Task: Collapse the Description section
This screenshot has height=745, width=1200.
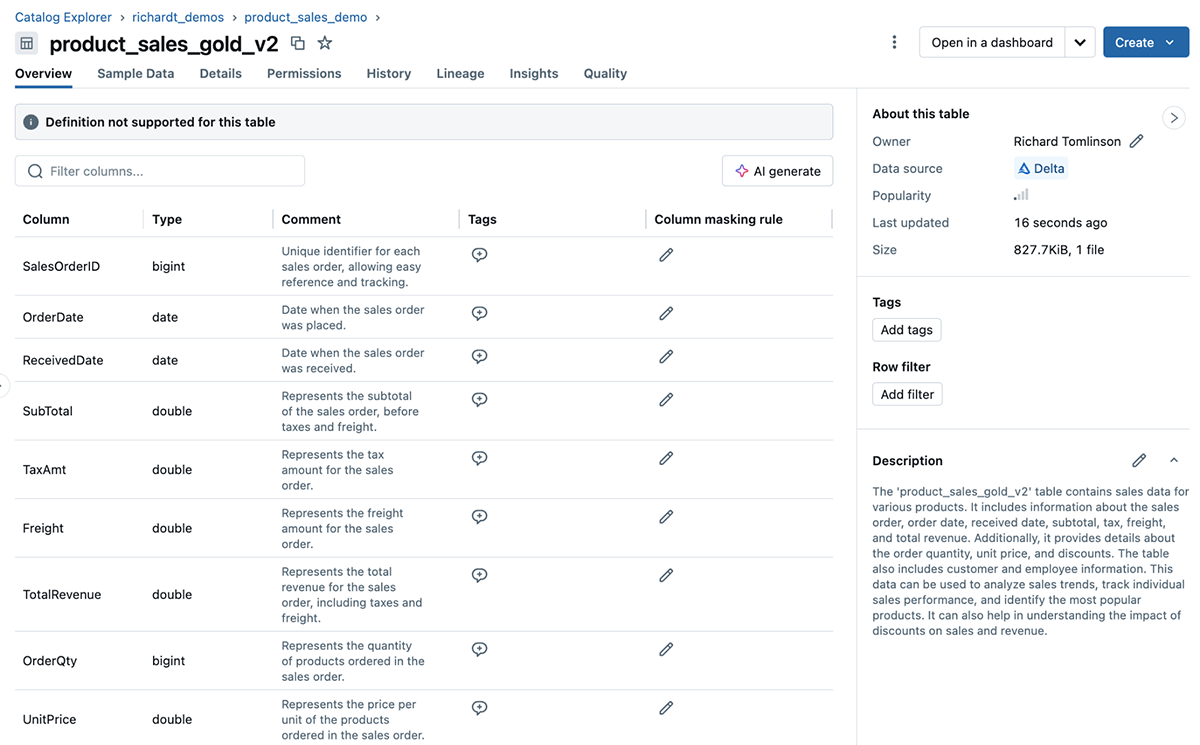Action: [1174, 461]
